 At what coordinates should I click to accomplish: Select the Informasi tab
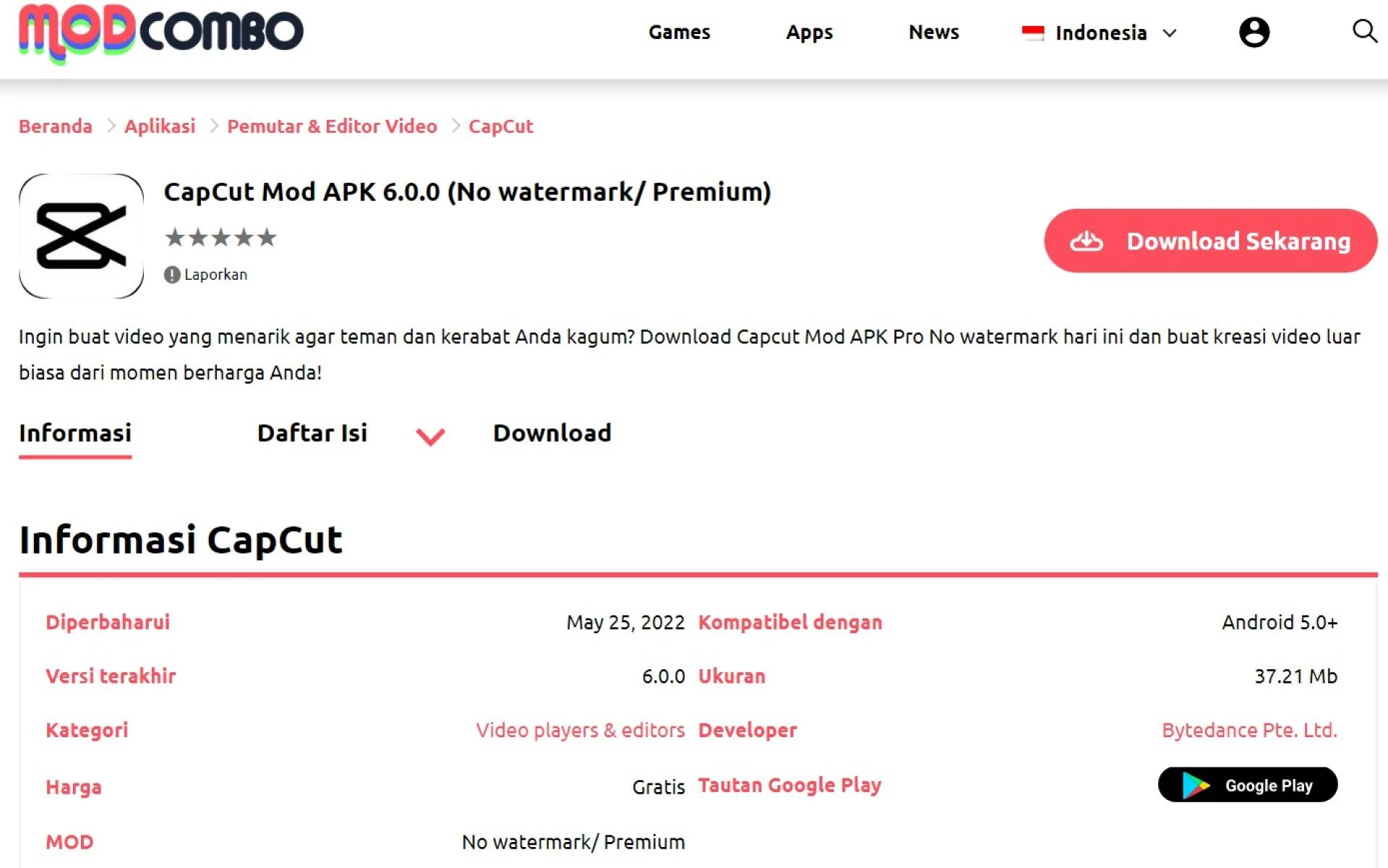[75, 433]
